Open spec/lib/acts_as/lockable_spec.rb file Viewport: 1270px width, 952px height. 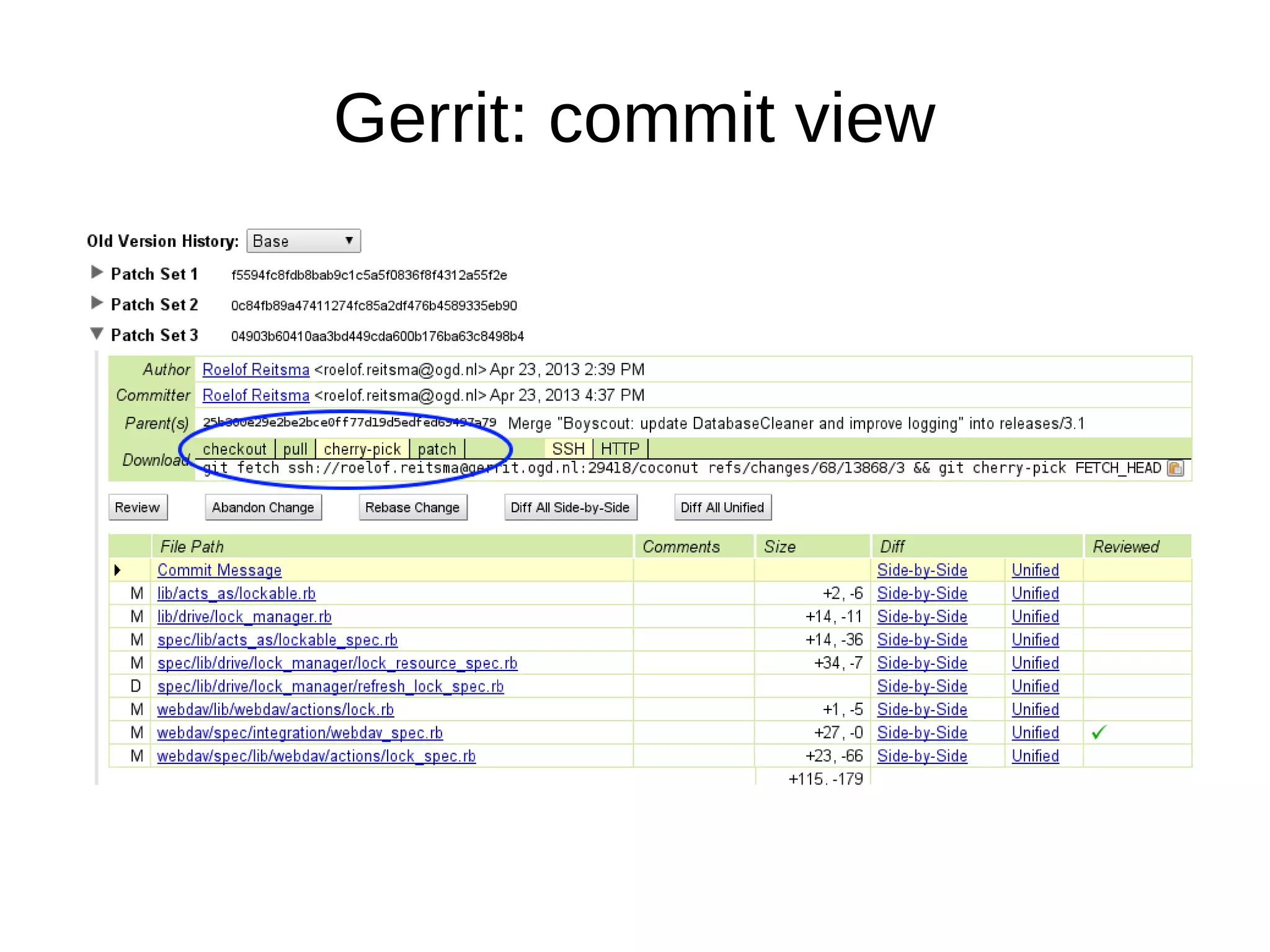pyautogui.click(x=277, y=640)
